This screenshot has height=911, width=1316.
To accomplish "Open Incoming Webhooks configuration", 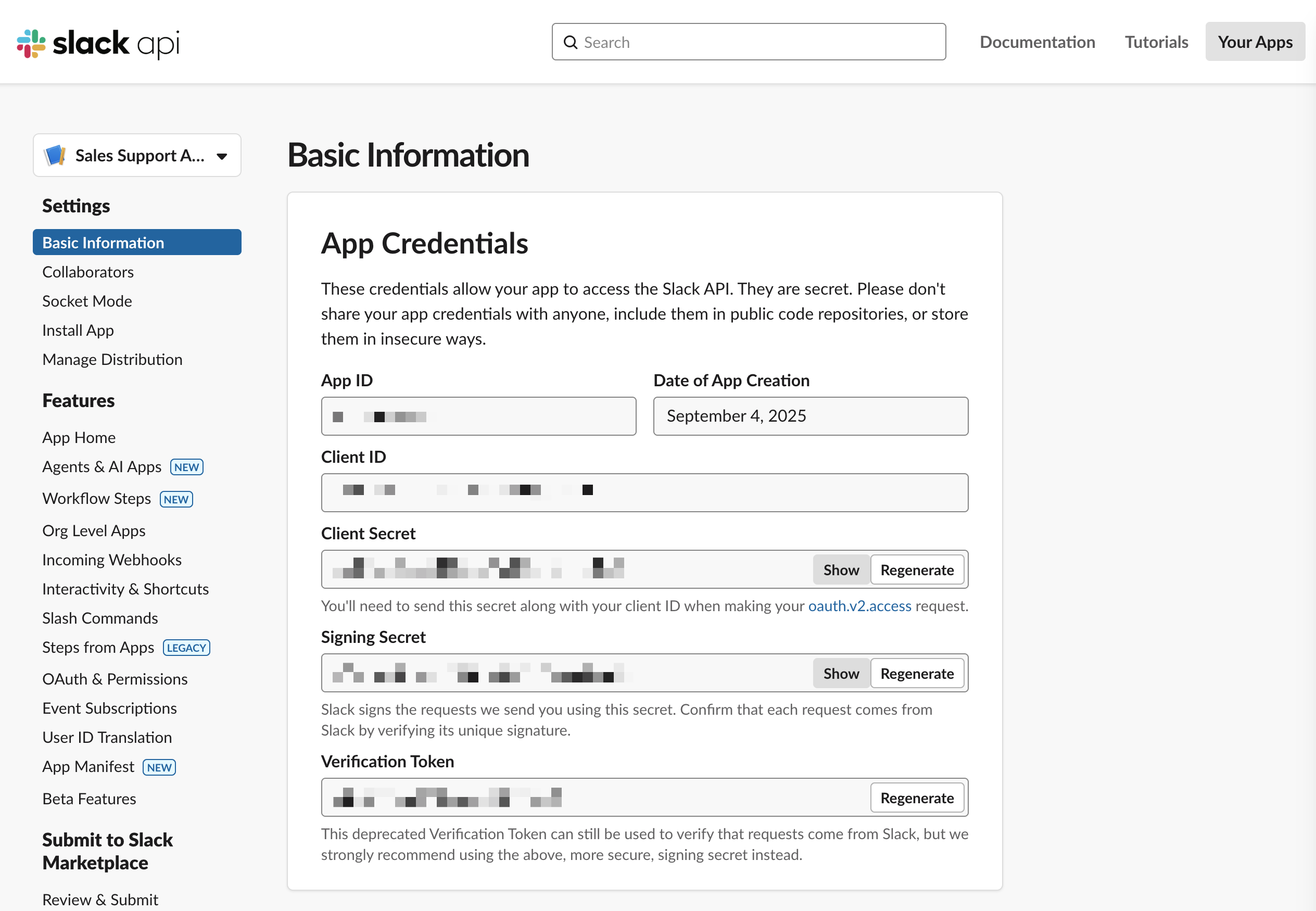I will point(112,560).
